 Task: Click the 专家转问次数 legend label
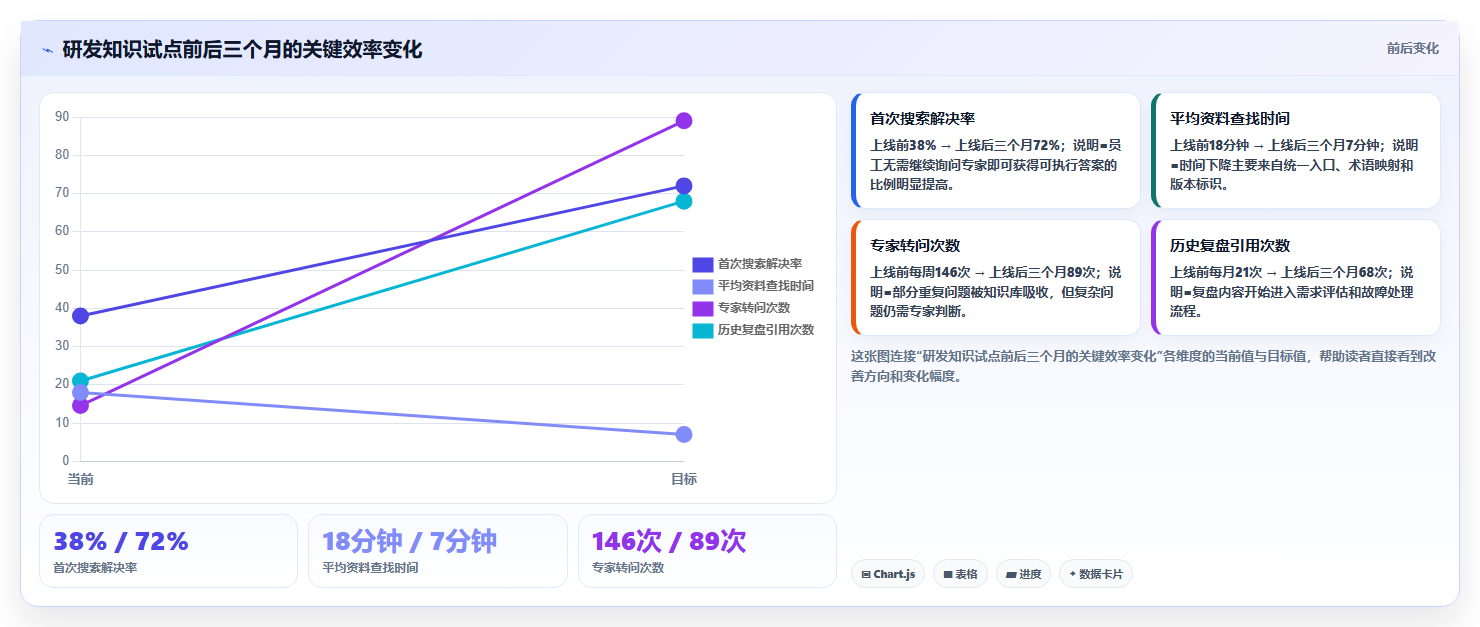pos(754,308)
